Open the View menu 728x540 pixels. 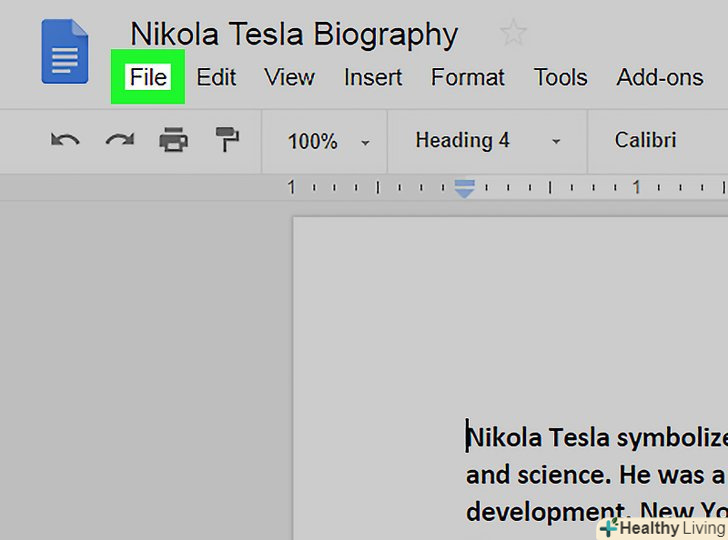289,77
